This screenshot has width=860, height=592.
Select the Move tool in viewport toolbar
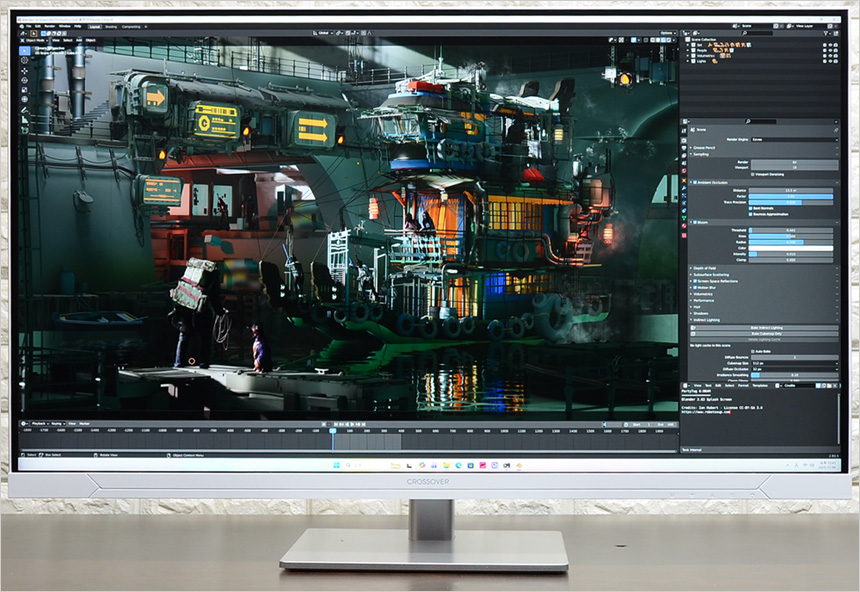point(25,72)
